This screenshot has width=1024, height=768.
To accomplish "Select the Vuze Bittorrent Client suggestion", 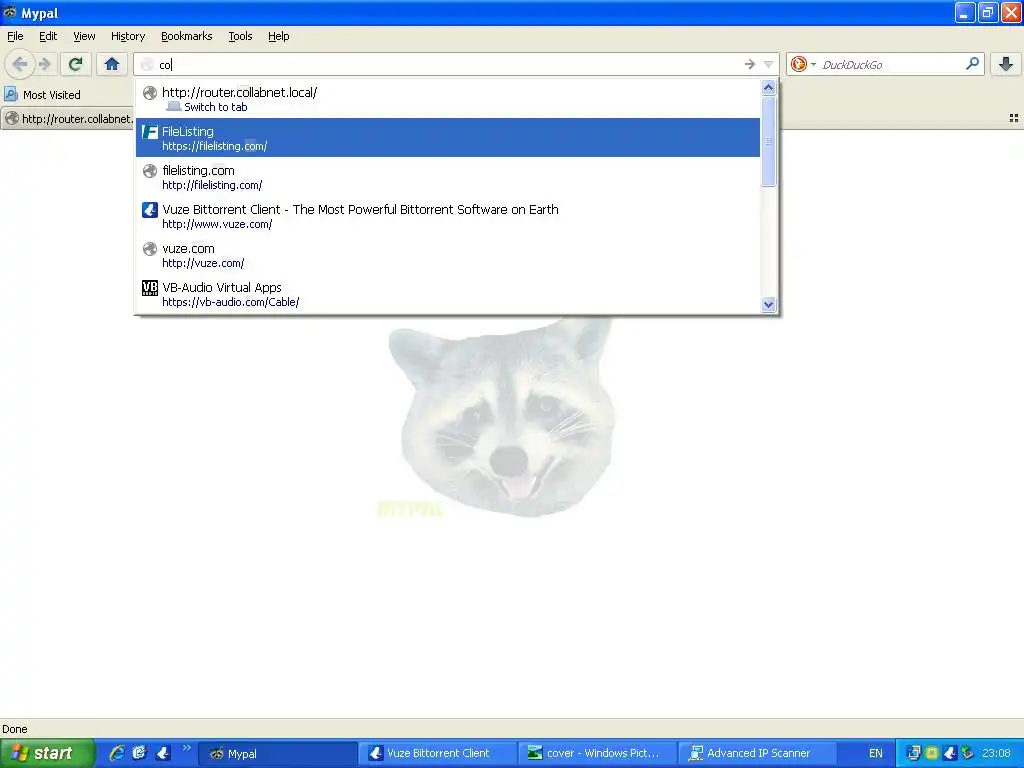I will (447, 216).
